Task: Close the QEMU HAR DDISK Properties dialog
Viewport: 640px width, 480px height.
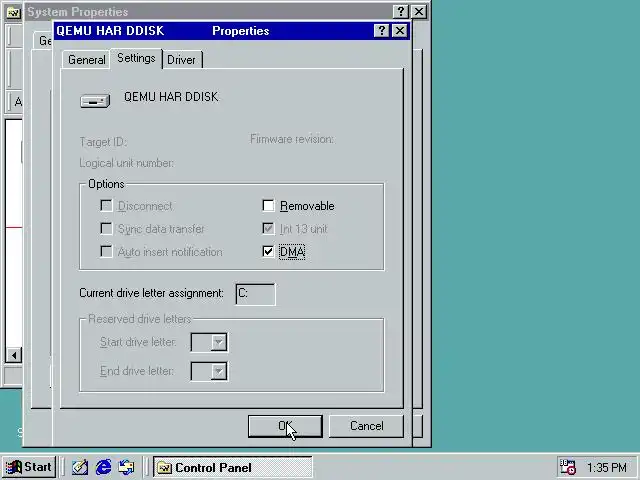Action: coord(400,31)
